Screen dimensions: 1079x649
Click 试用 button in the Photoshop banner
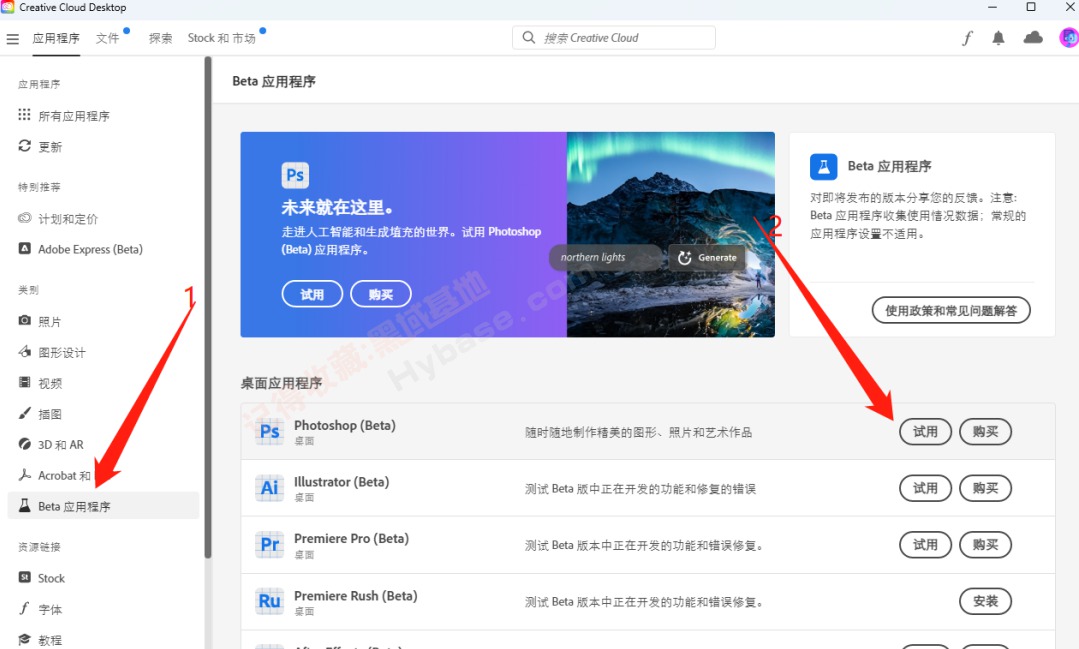click(x=312, y=294)
